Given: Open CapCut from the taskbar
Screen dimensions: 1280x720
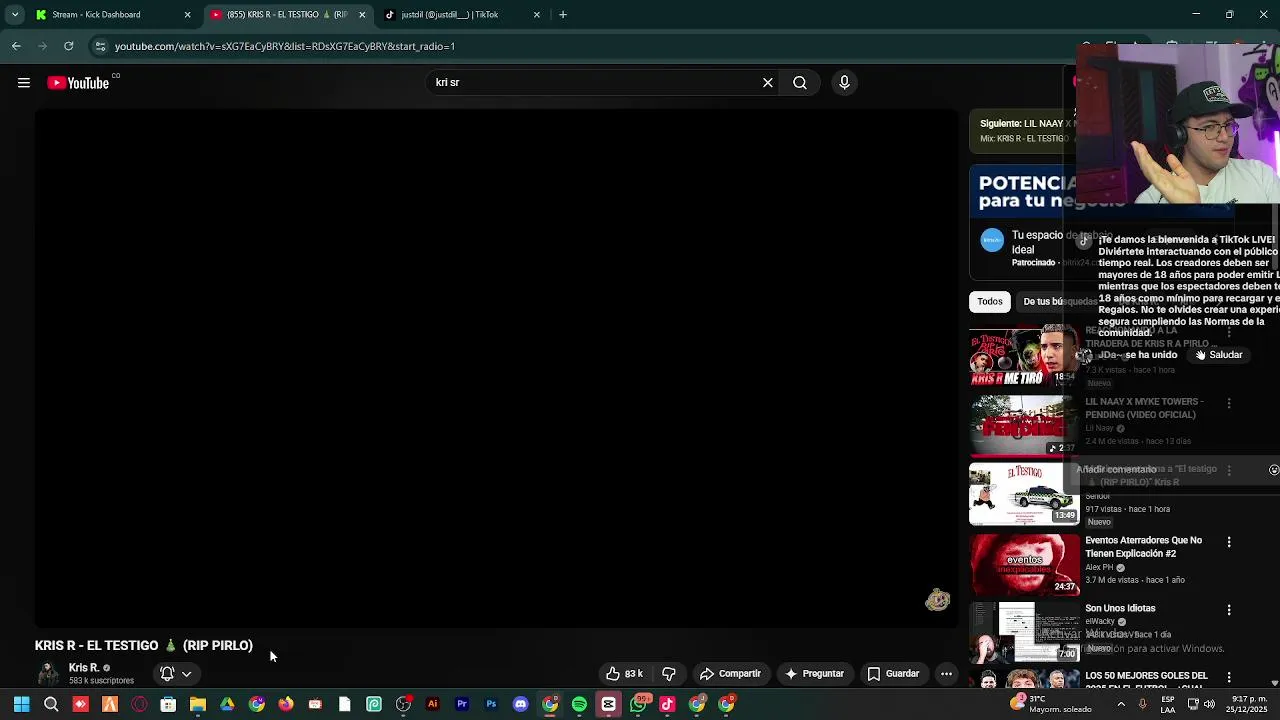Looking at the screenshot, I should [x=608, y=705].
